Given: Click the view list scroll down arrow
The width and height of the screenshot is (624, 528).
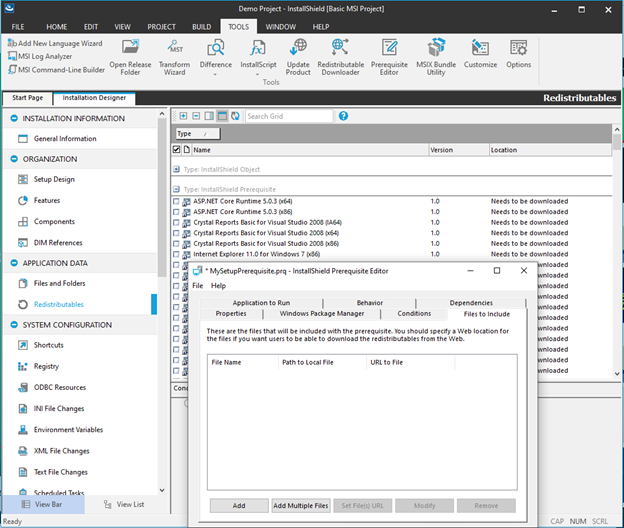Looking at the screenshot, I should (162, 490).
